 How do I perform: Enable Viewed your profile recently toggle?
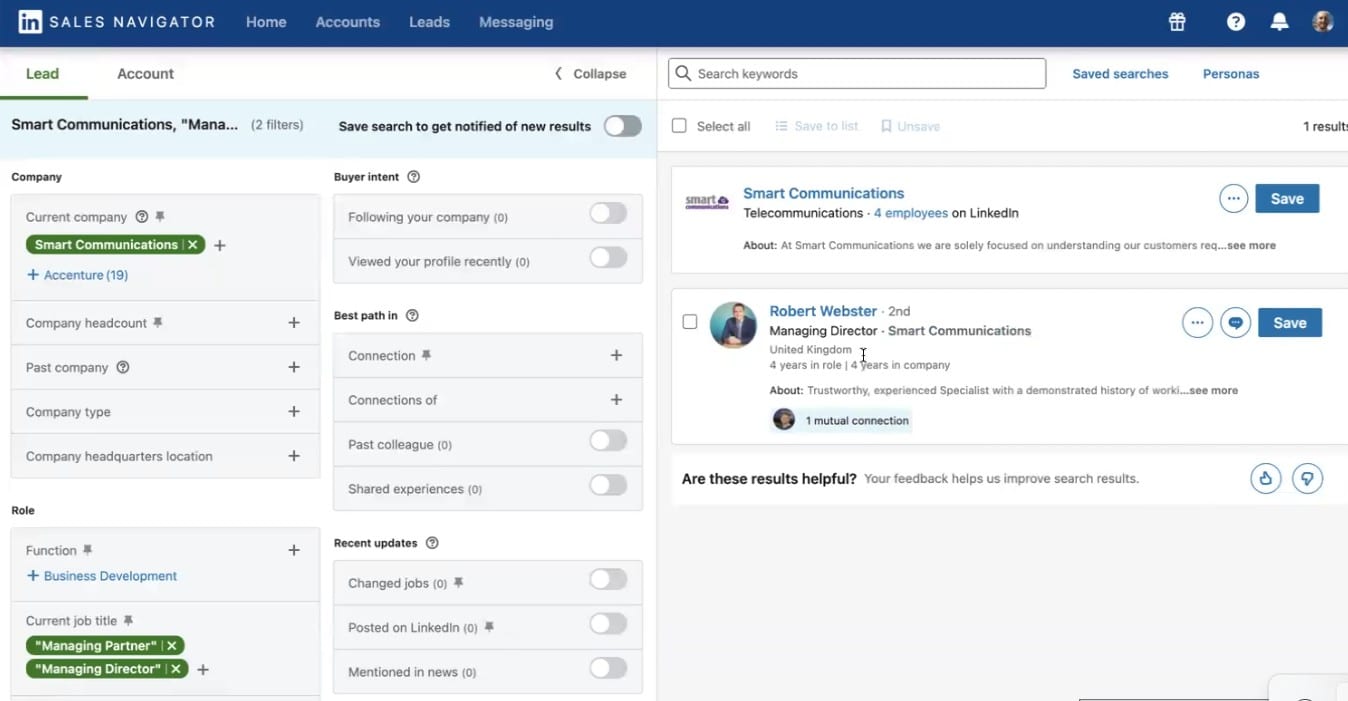[x=608, y=257]
